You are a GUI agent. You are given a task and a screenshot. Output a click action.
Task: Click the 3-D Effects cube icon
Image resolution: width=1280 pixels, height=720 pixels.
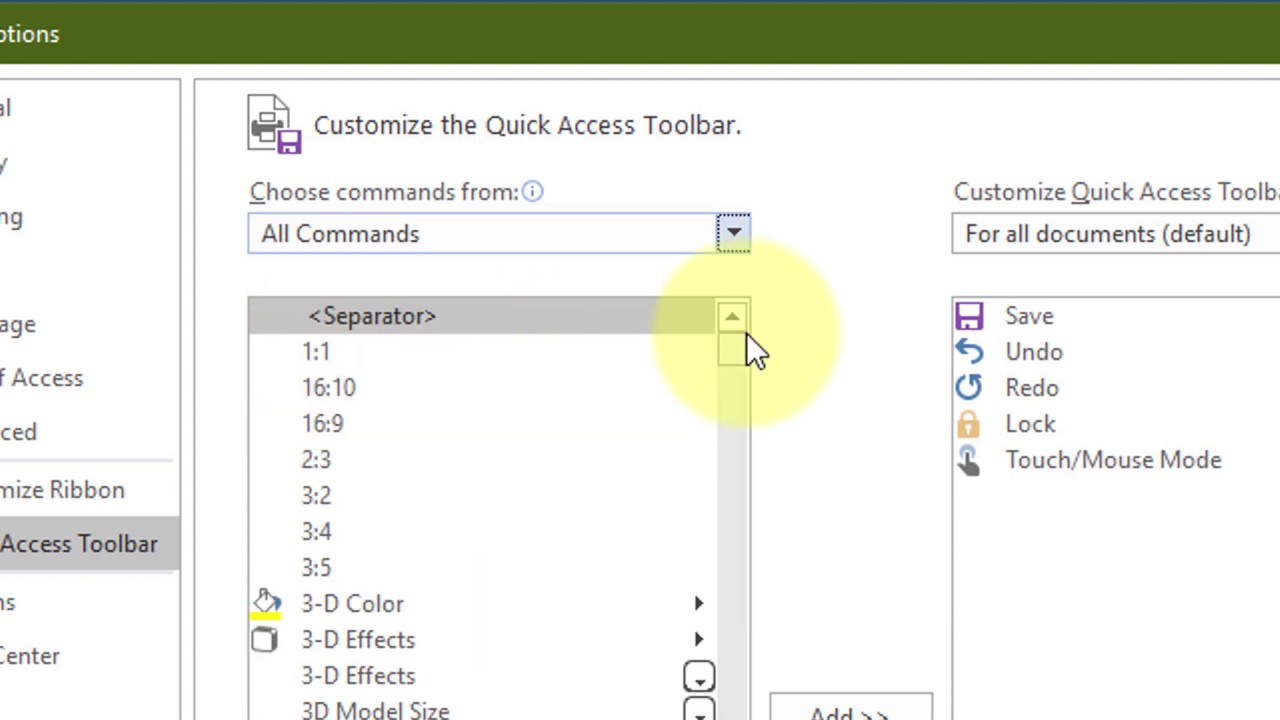[x=265, y=640]
